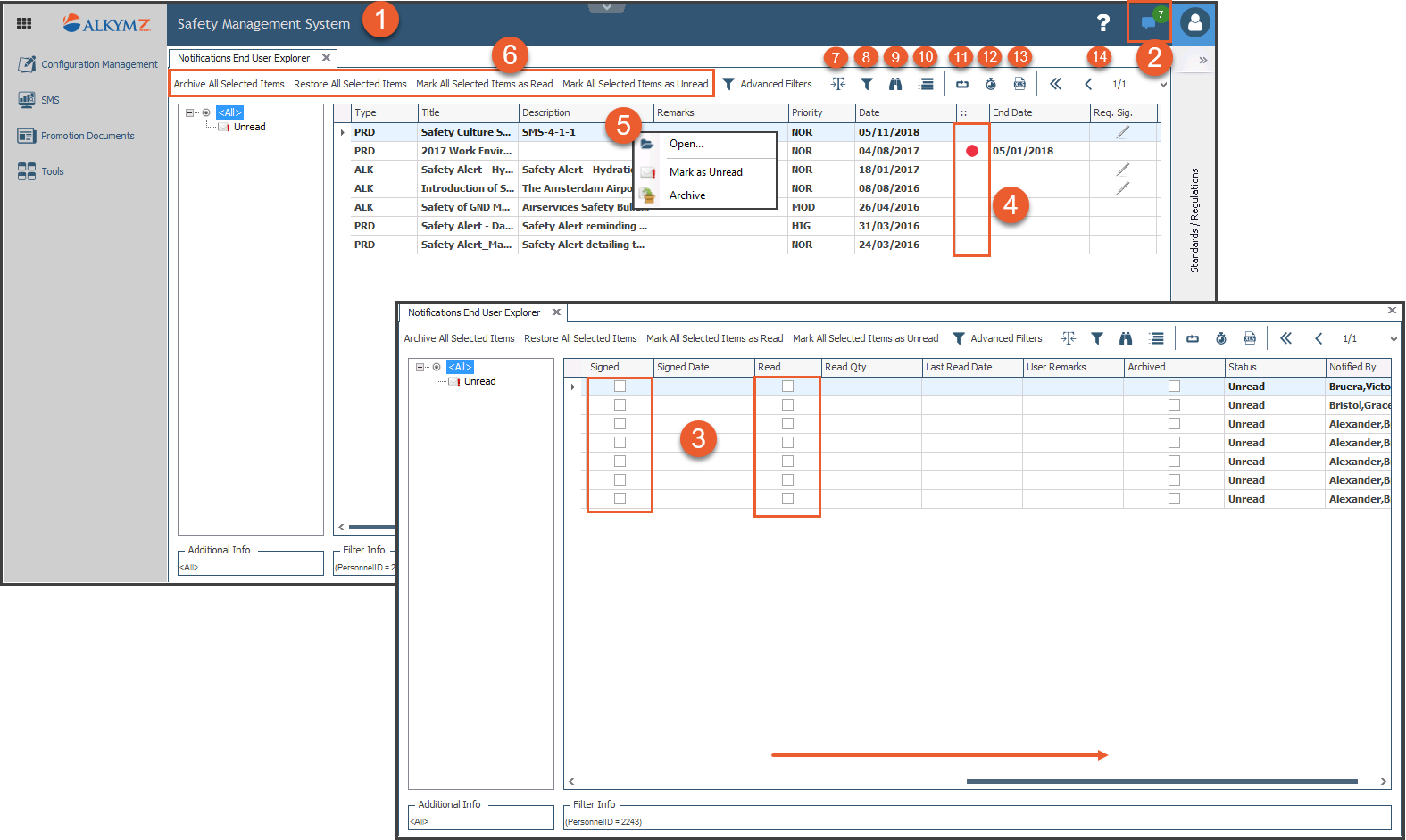Click the front window horizontal scrollbar thumb
This screenshot has height=840, width=1406.
point(1161,781)
